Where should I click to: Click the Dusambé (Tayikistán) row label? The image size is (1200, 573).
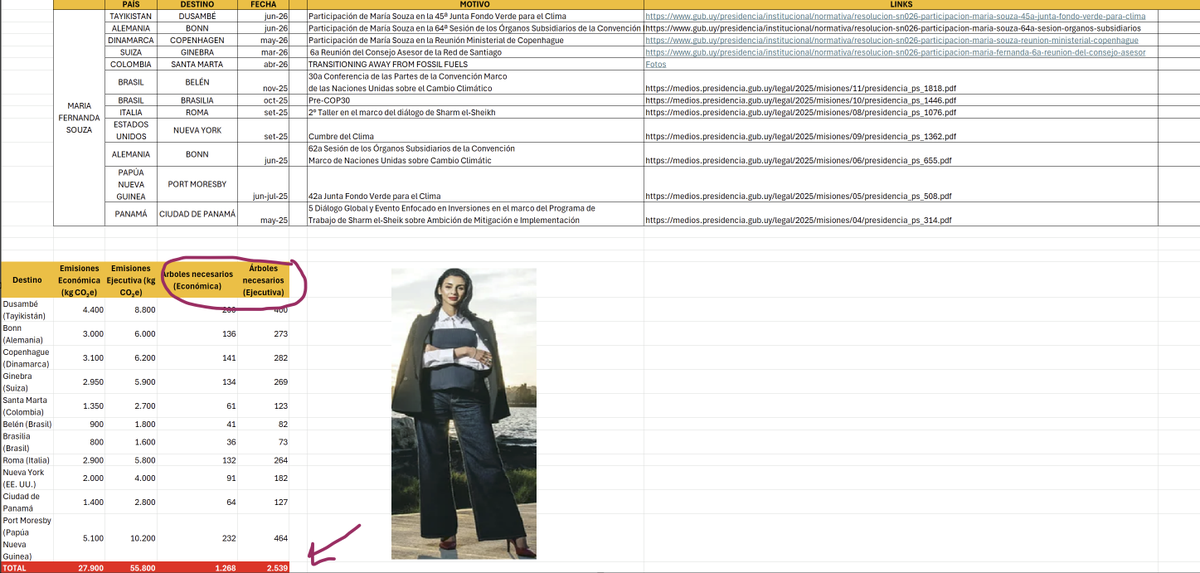click(27, 310)
